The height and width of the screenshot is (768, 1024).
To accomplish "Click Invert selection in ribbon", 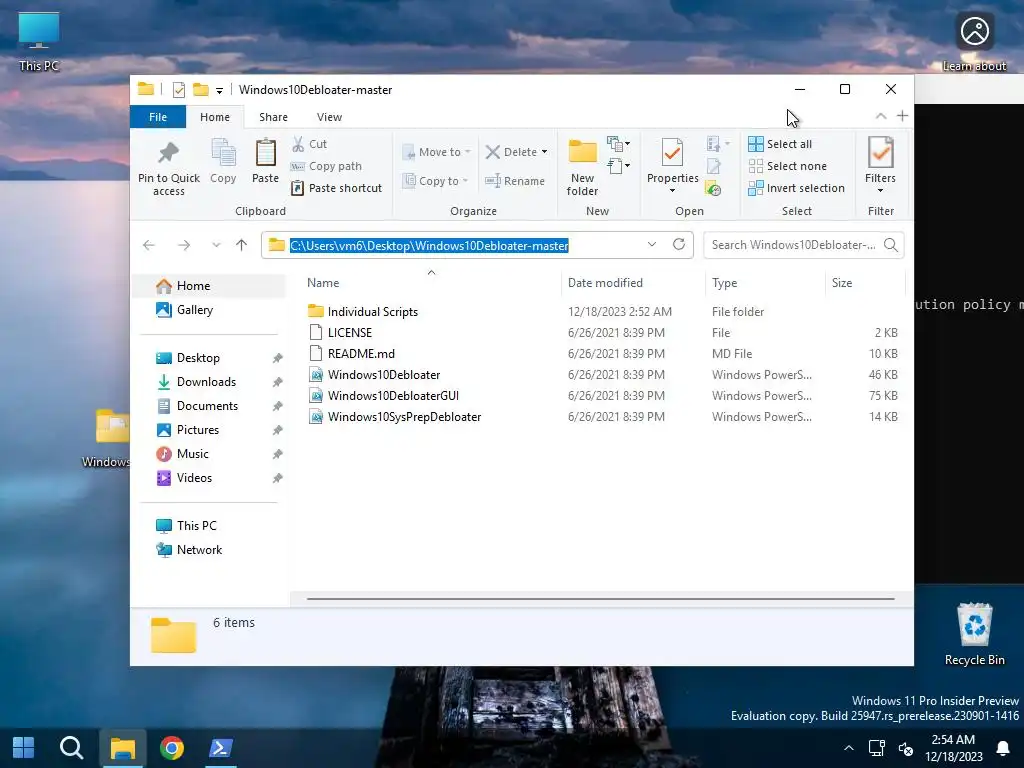I will 796,188.
